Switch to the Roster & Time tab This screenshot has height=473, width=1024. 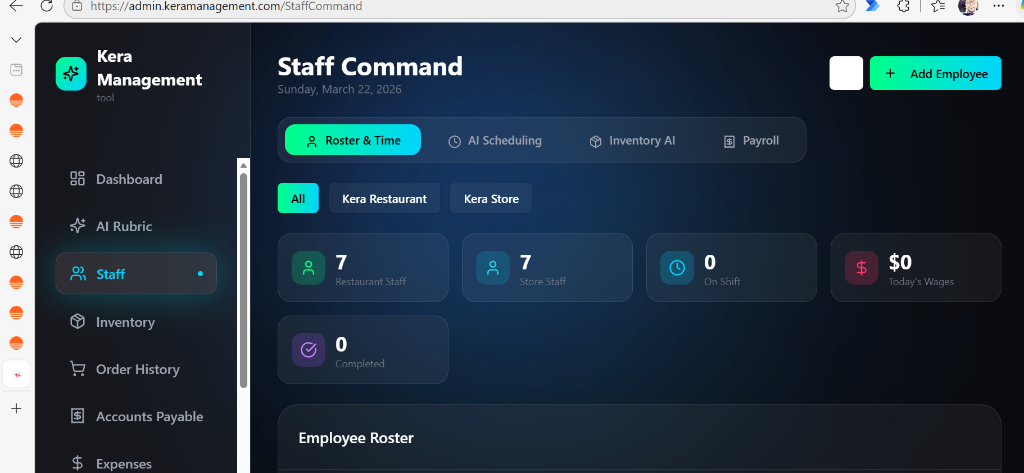click(353, 140)
